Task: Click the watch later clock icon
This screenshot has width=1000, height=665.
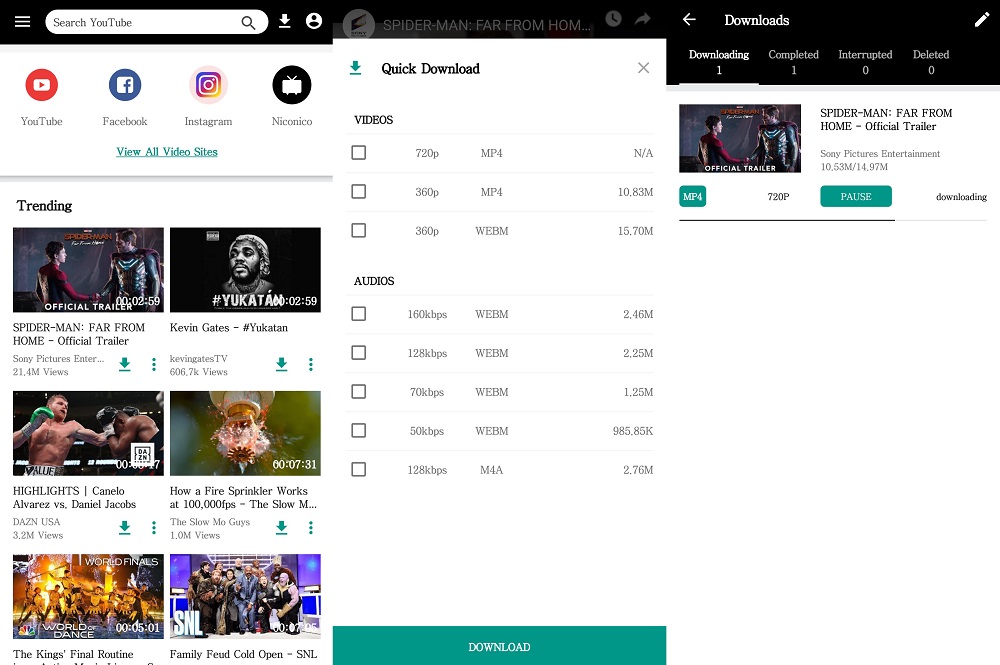Action: [614, 18]
